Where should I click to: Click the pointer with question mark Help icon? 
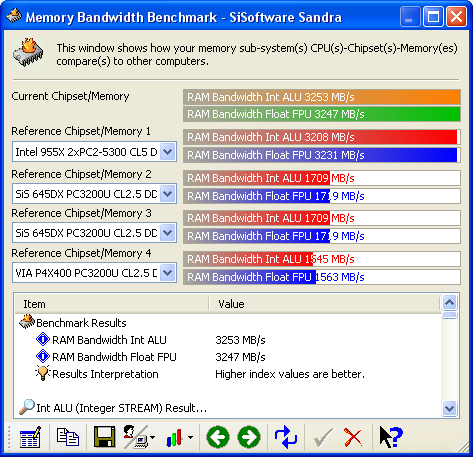pos(391,437)
